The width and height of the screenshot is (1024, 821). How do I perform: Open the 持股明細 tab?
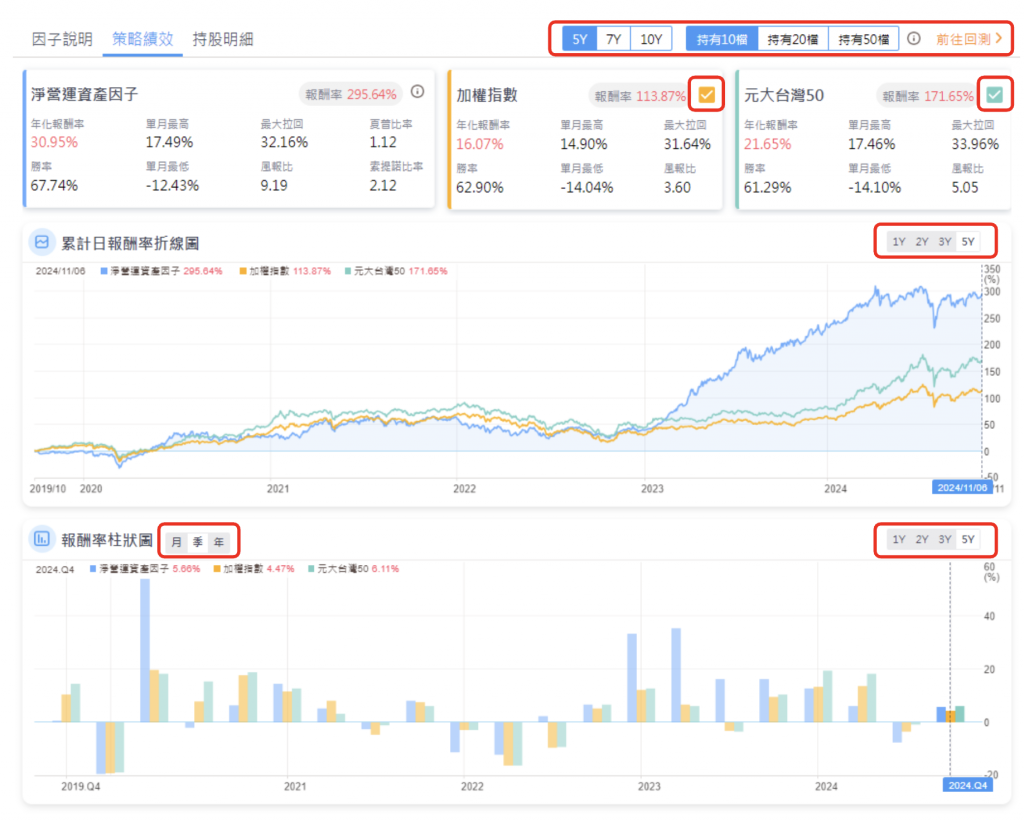(x=222, y=39)
